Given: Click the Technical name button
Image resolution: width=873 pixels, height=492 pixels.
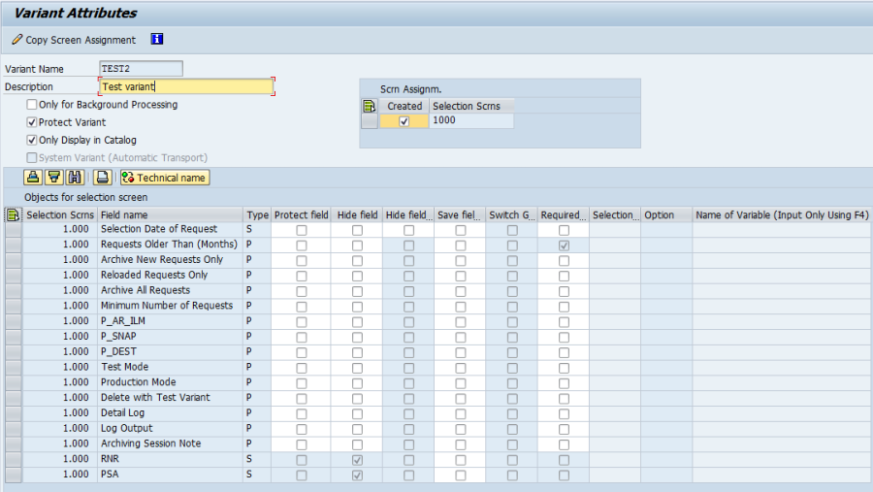Looking at the screenshot, I should 165,178.
